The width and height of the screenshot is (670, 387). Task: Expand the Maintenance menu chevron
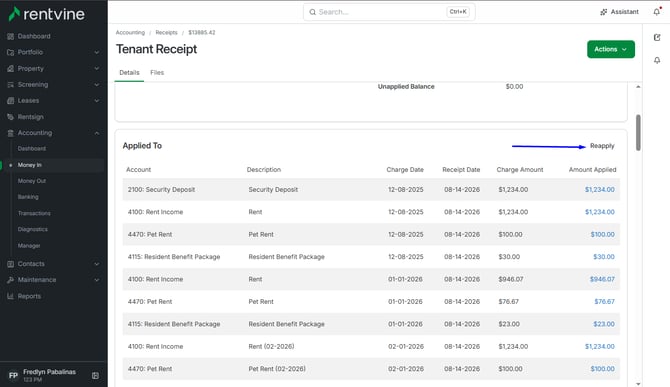pos(97,280)
